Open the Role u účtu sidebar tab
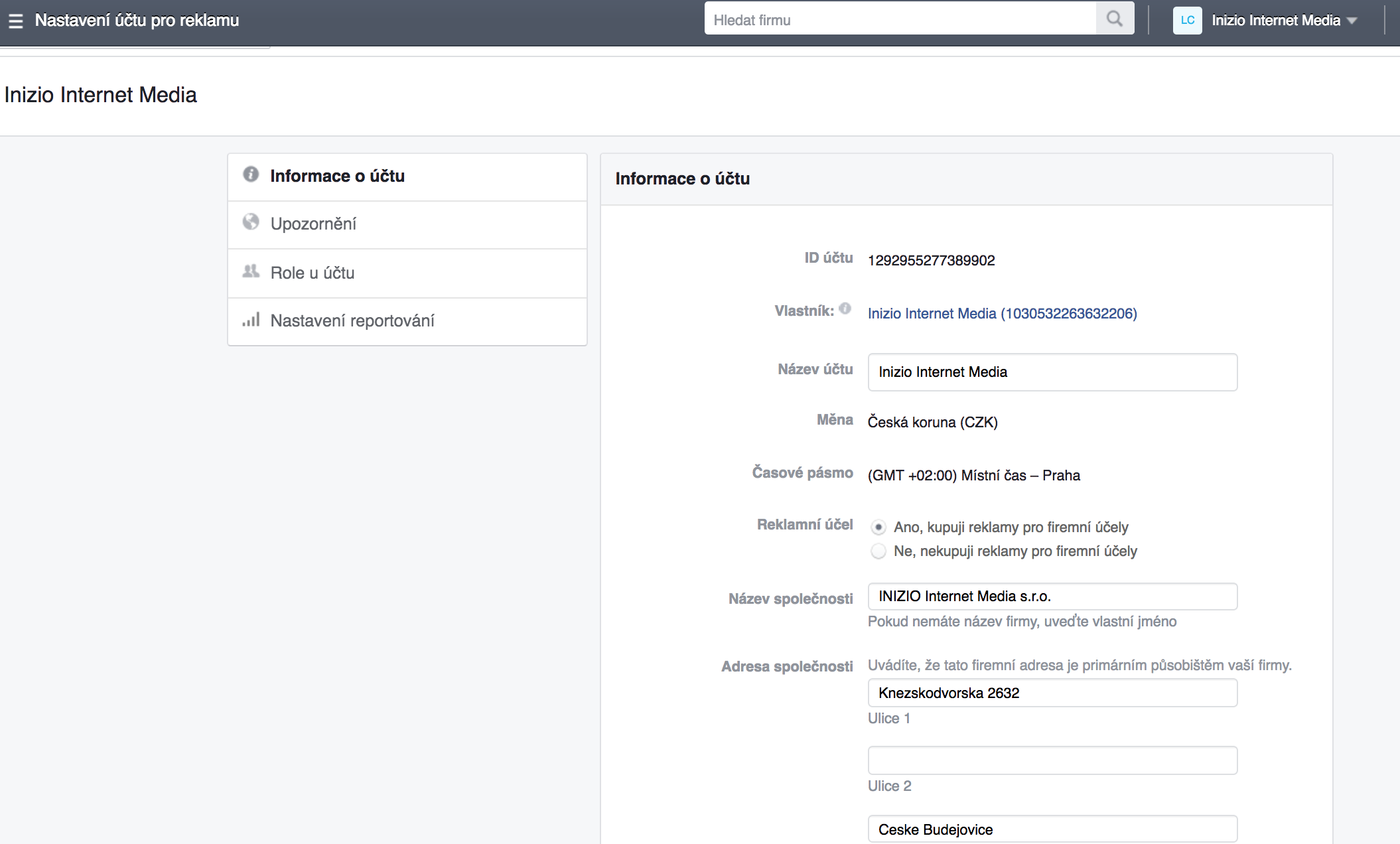 407,273
